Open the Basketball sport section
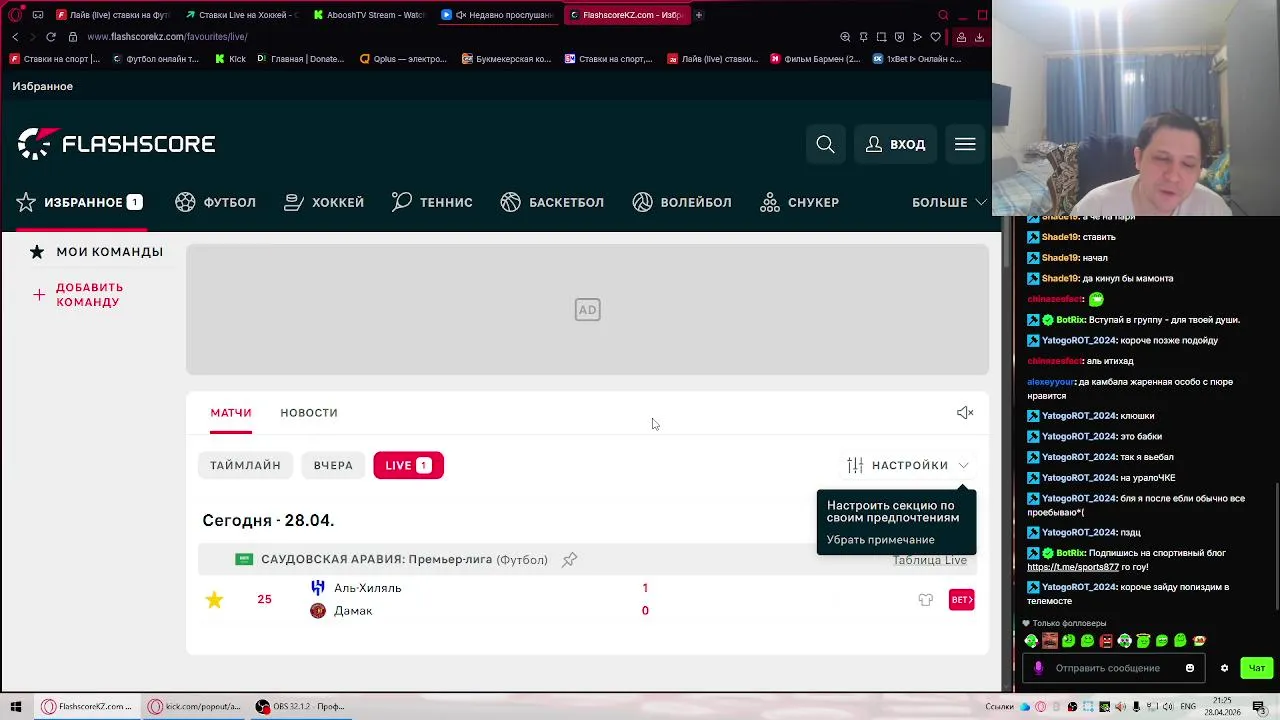Image resolution: width=1280 pixels, height=720 pixels. 552,202
